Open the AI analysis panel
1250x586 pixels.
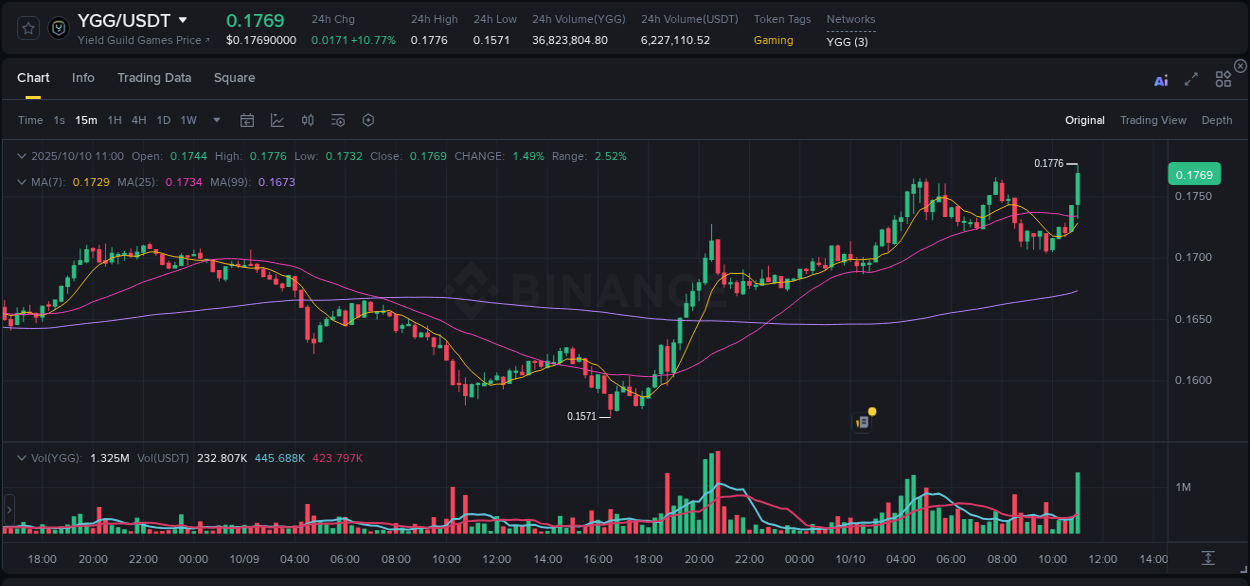[1161, 79]
